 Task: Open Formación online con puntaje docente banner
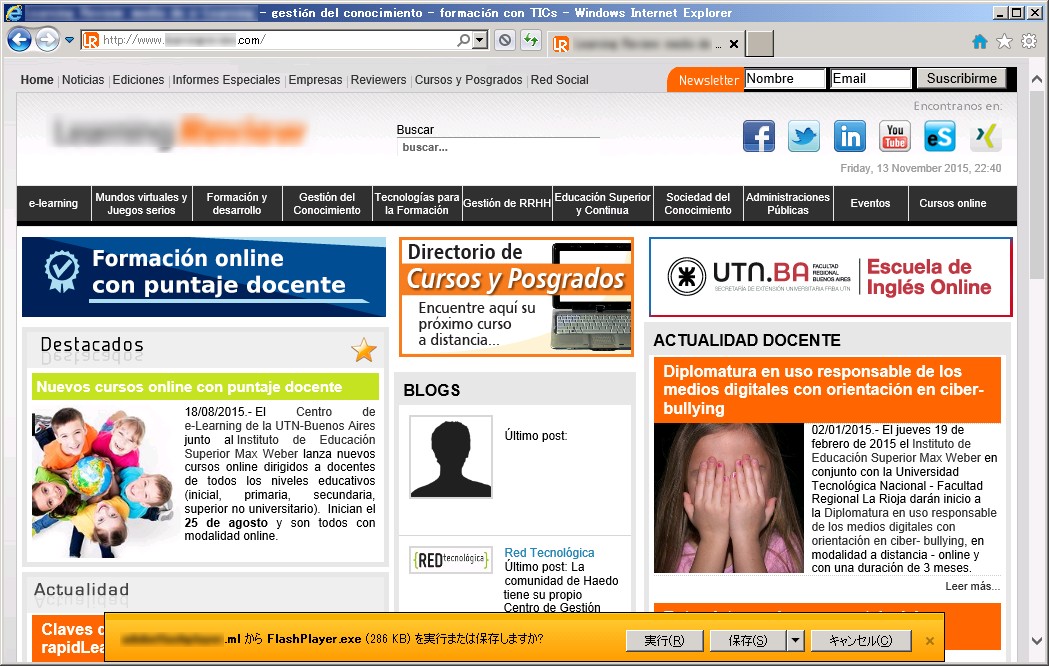click(x=204, y=277)
